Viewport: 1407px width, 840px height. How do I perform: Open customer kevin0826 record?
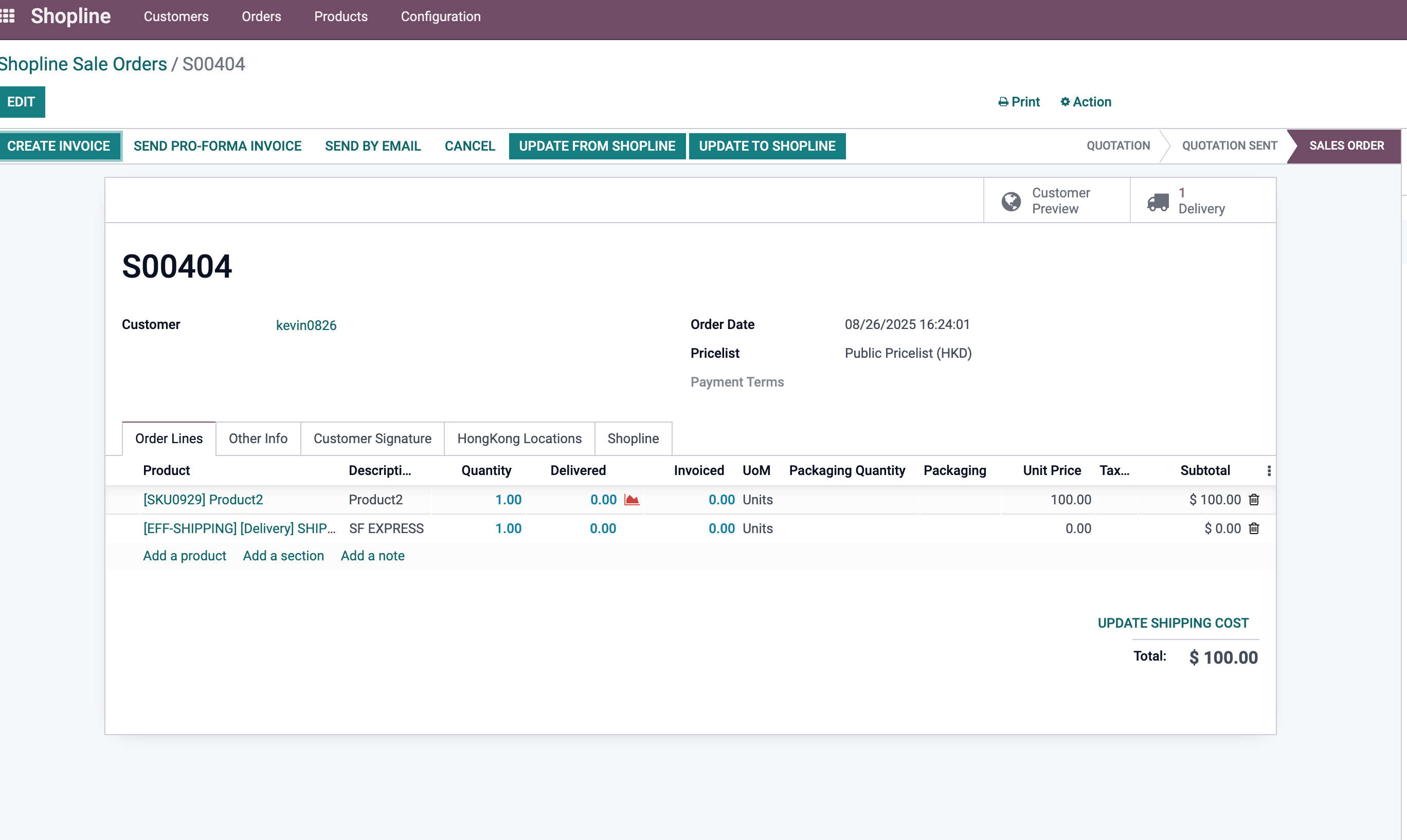click(306, 325)
